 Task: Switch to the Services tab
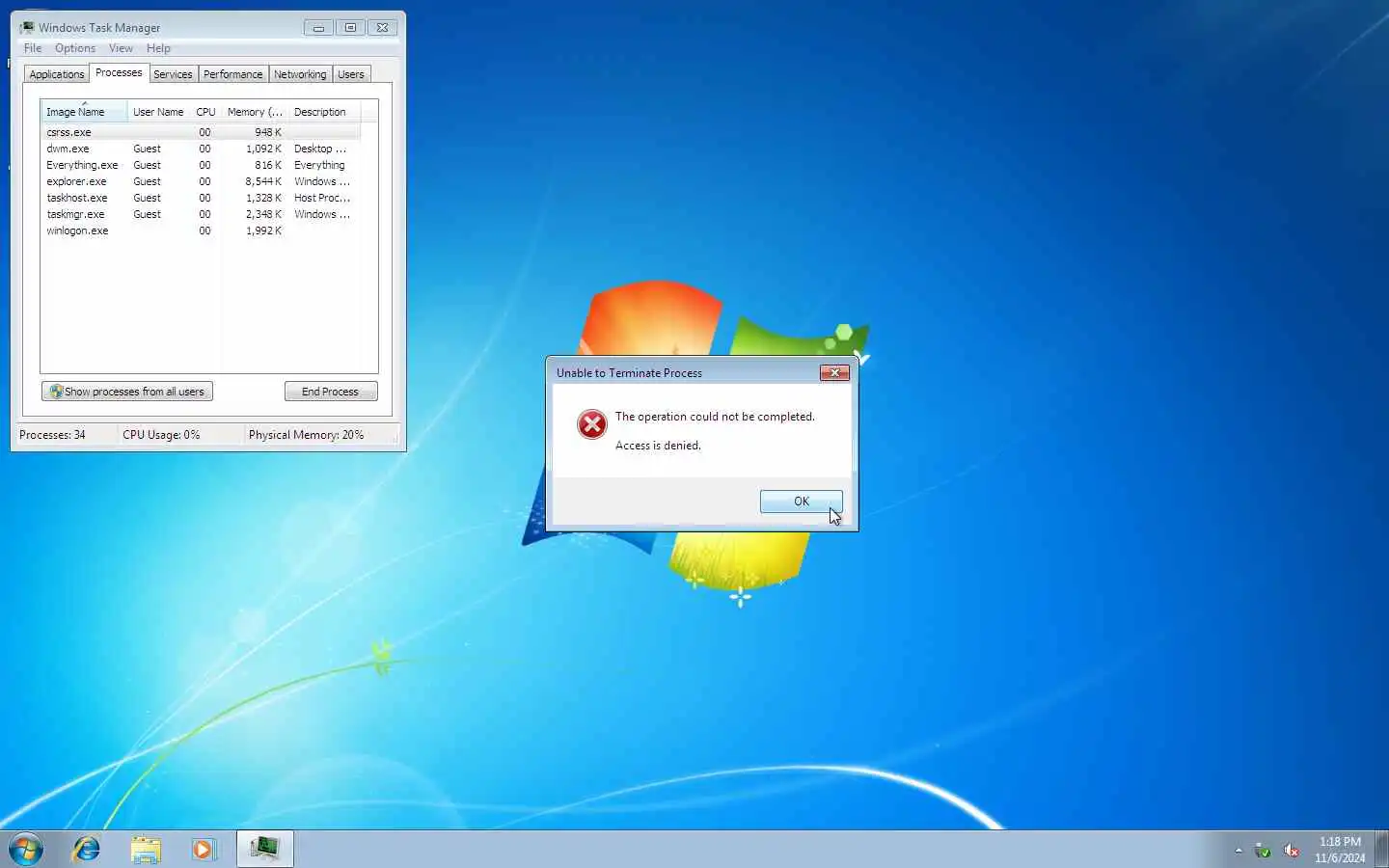tap(173, 74)
